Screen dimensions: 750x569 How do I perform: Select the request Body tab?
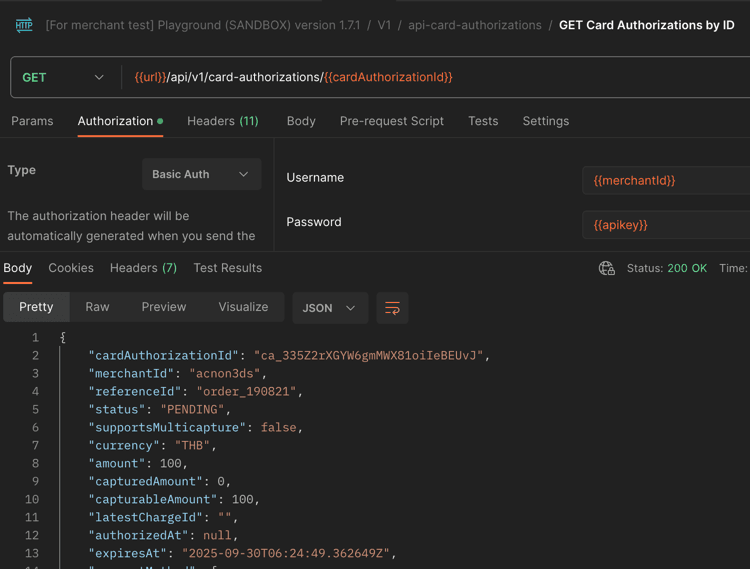[x=301, y=121]
